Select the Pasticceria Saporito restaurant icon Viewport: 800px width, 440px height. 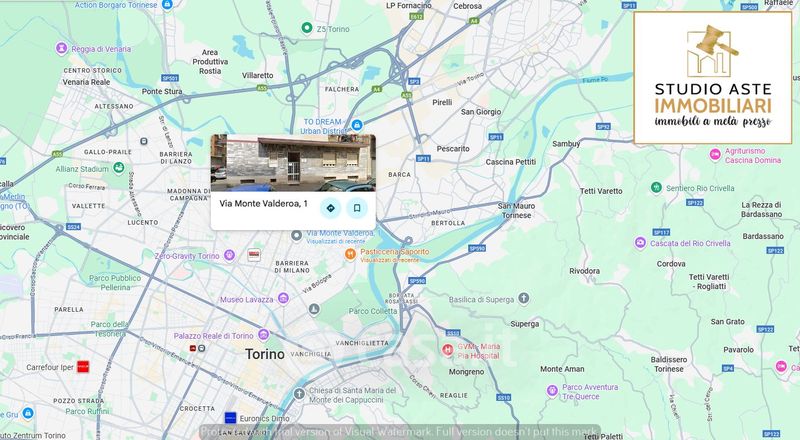[350, 254]
